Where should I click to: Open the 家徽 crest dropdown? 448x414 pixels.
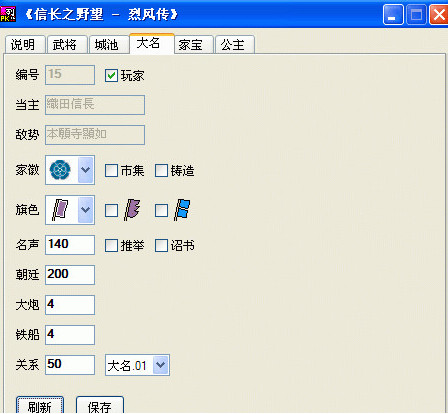point(85,170)
